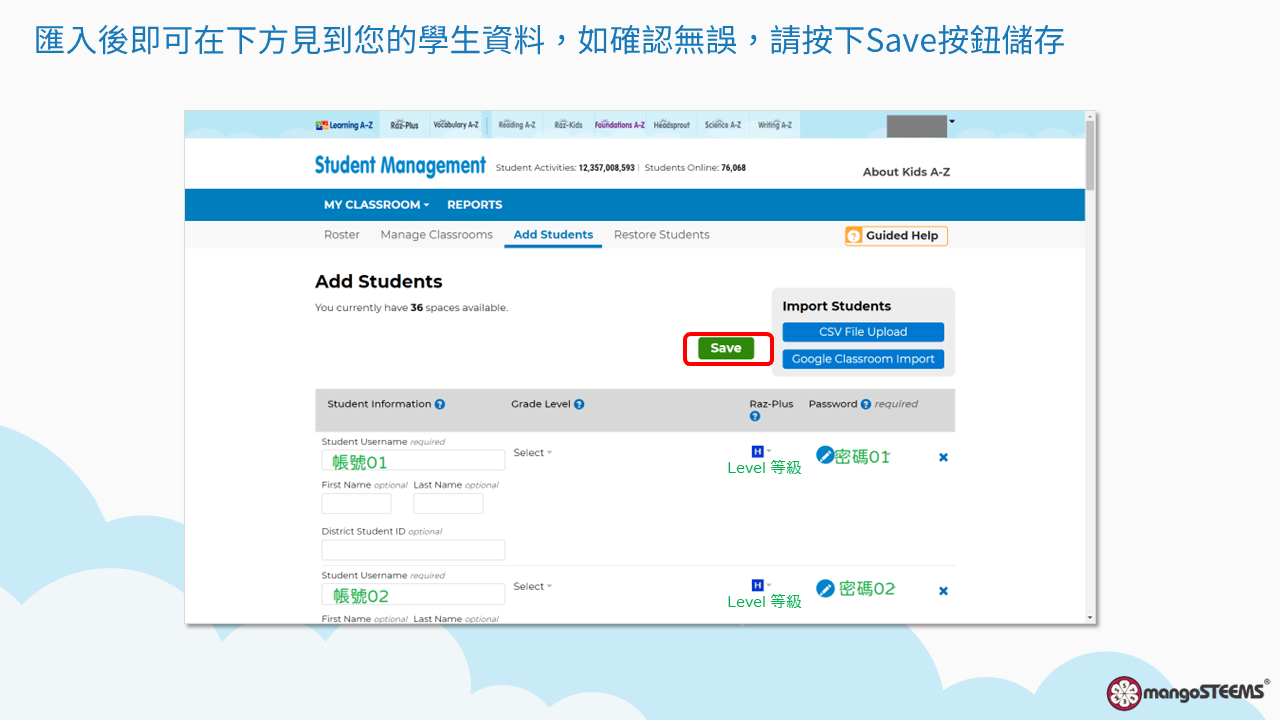This screenshot has height=720, width=1280.
Task: Open Headsprout product link
Action: [672, 125]
